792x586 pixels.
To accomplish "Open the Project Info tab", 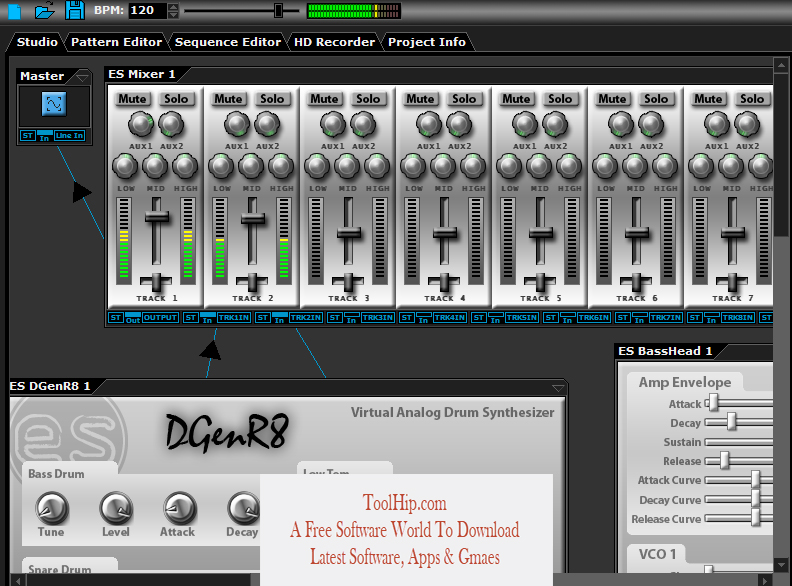I will pos(427,42).
